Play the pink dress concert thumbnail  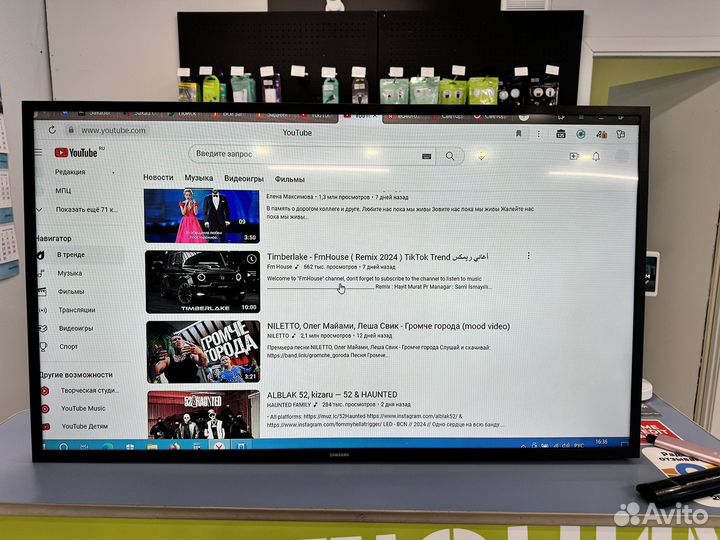click(x=202, y=216)
